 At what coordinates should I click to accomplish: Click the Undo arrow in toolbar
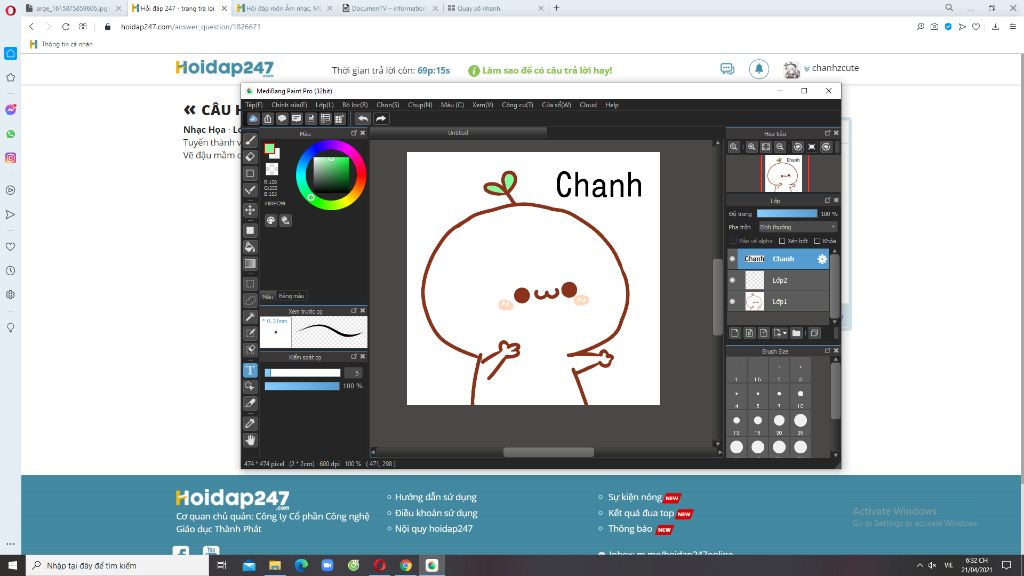(363, 118)
